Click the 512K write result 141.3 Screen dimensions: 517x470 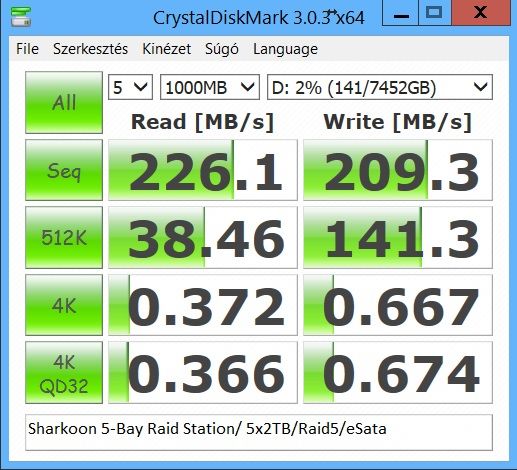point(398,237)
